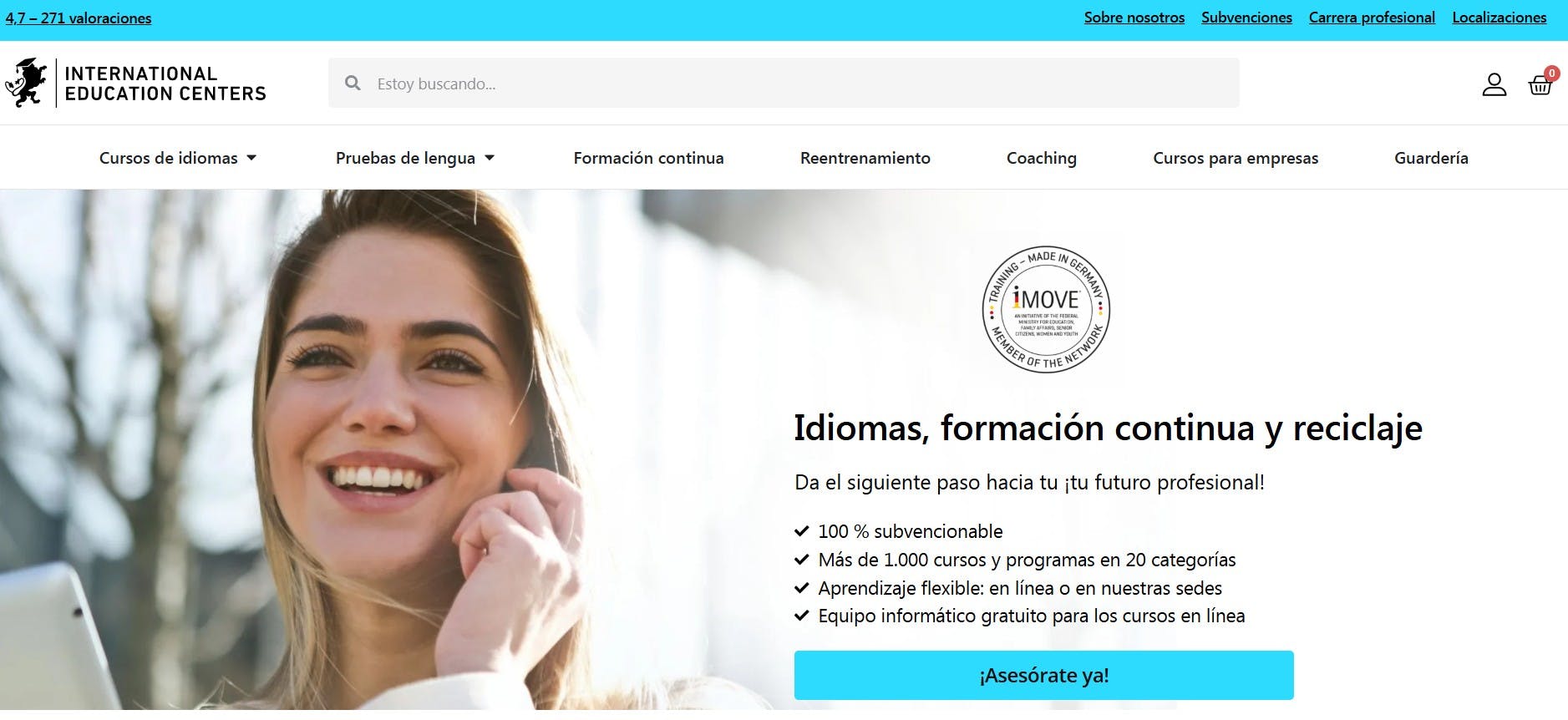Open the Guardería menu item
Image resolution: width=1568 pixels, height=720 pixels.
point(1431,158)
